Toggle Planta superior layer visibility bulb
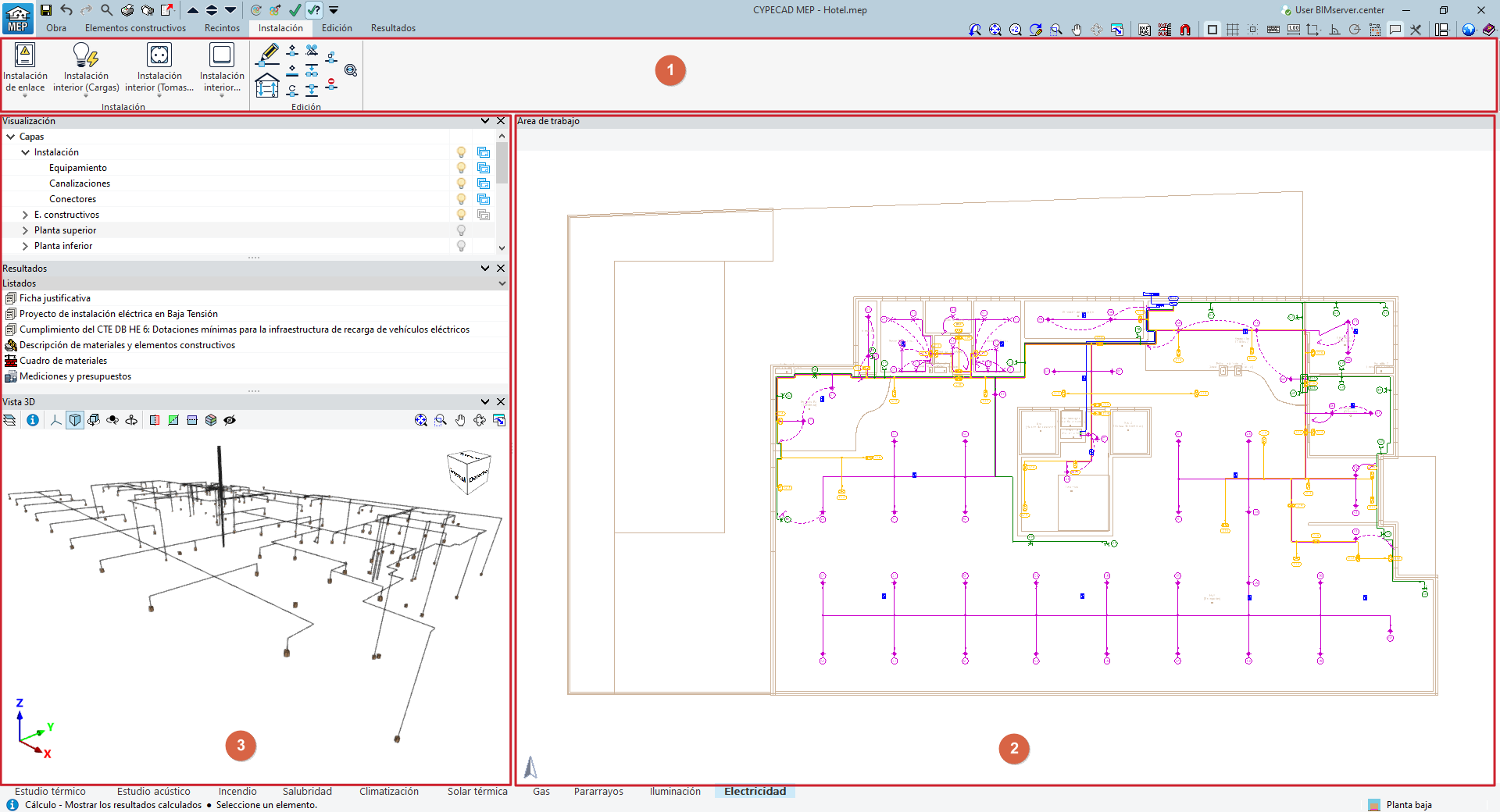Image resolution: width=1500 pixels, height=812 pixels. click(x=461, y=230)
